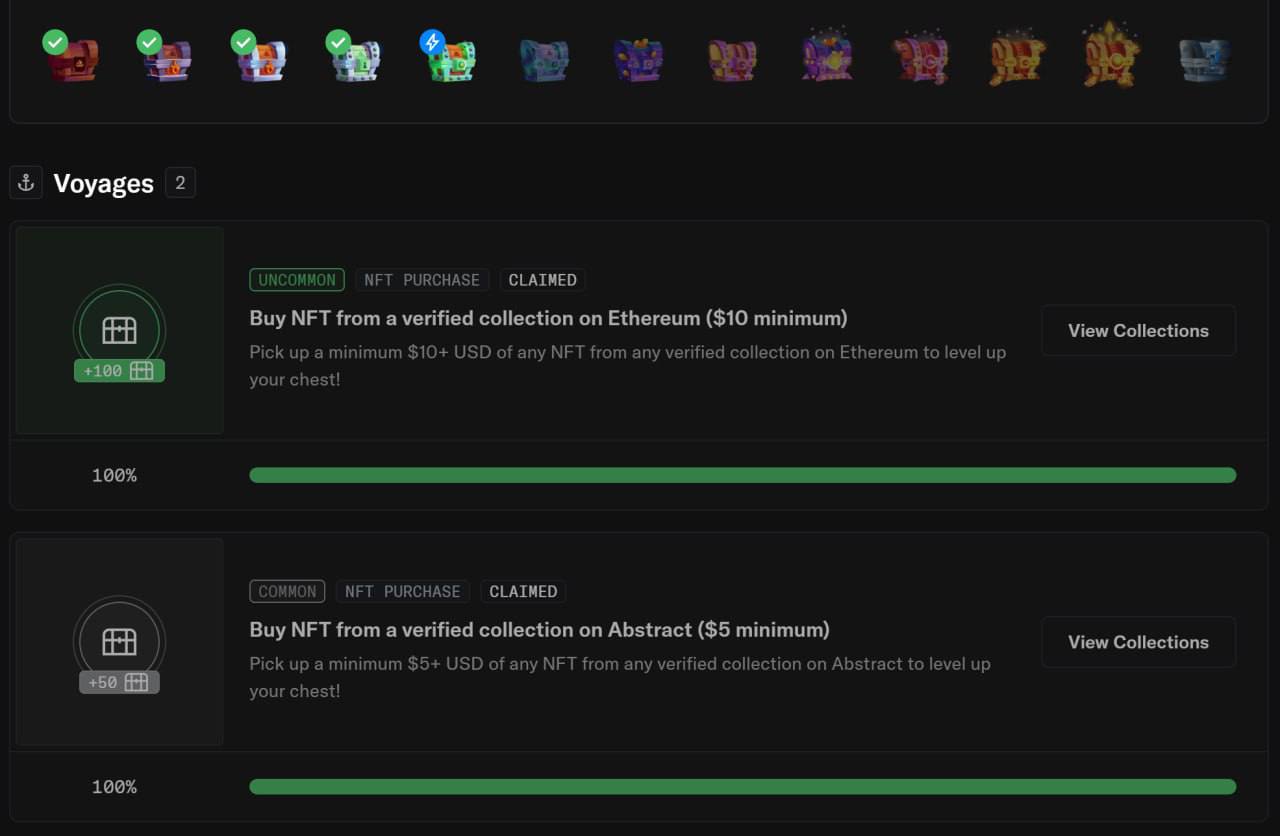Image resolution: width=1280 pixels, height=836 pixels.
Task: Click CLAIMED tag on the Ethereum voyage
Action: [x=542, y=280]
